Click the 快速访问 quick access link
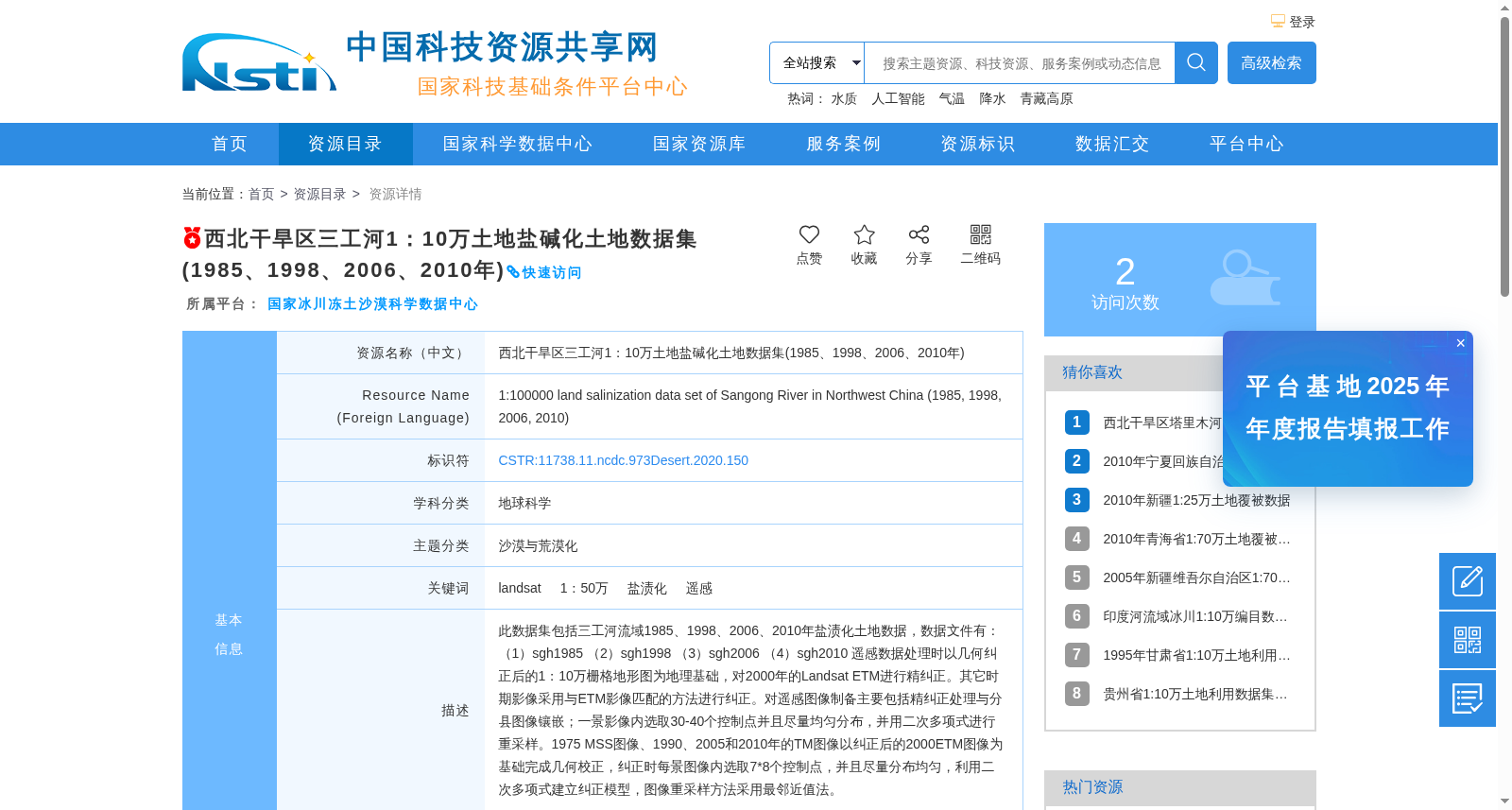Screen dimensions: 1512x810 coord(544,272)
